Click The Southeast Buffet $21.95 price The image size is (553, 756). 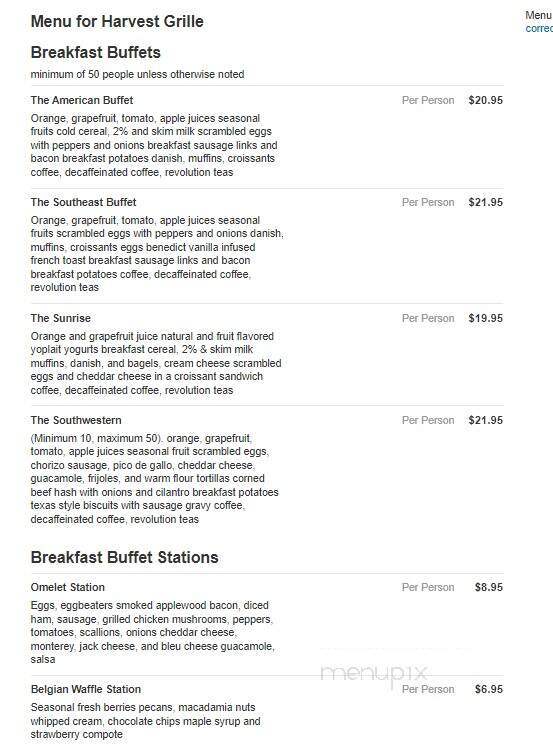click(486, 202)
